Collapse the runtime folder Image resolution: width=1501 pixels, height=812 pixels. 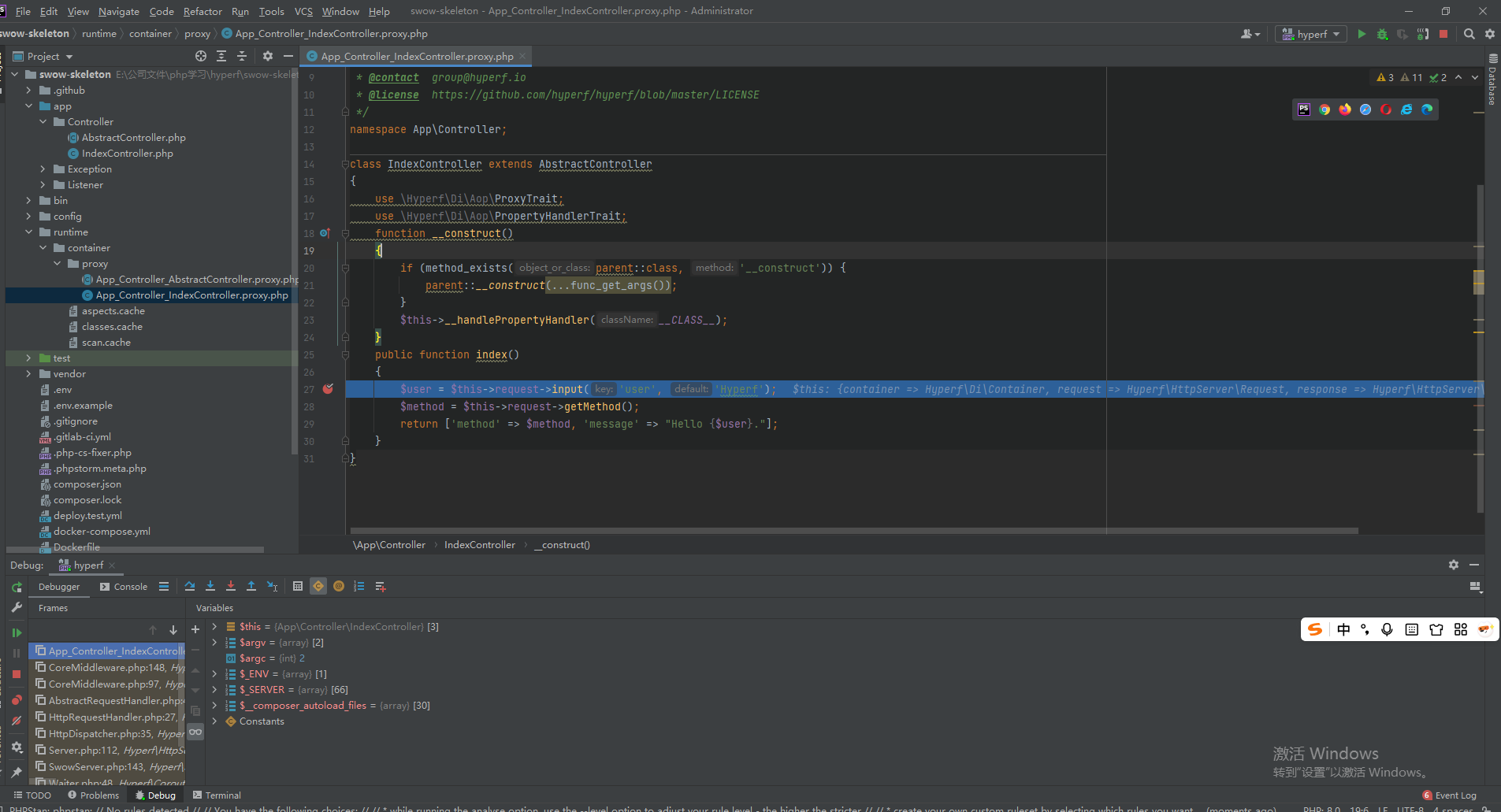(29, 232)
